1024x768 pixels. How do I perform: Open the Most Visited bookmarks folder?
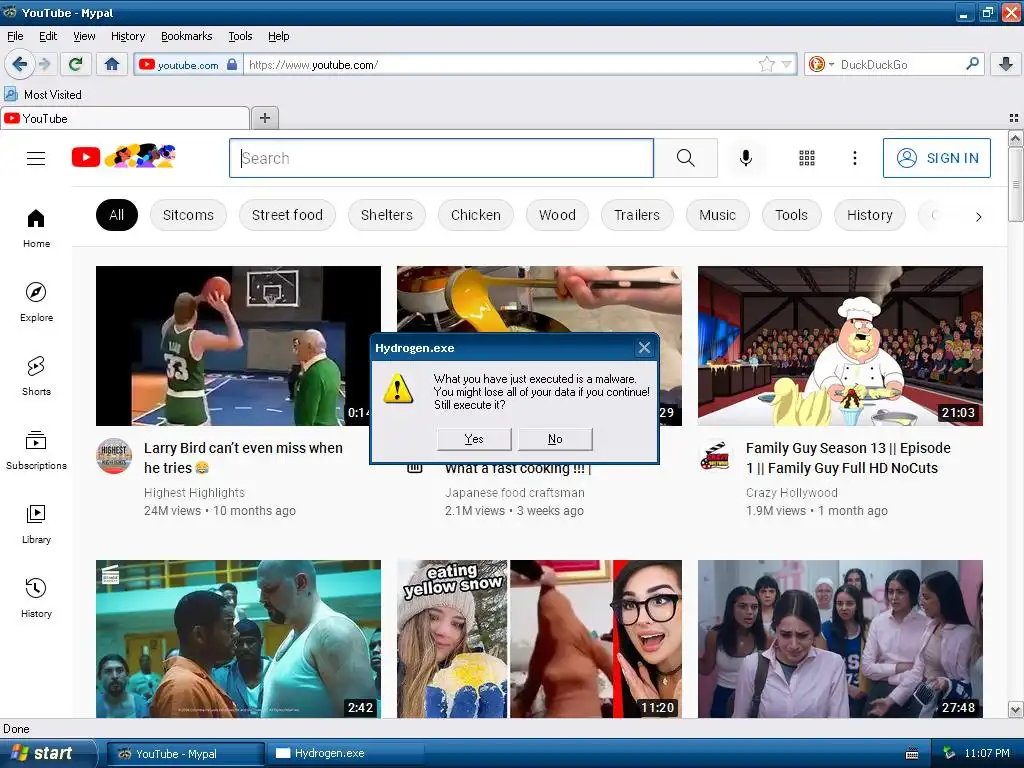point(43,95)
